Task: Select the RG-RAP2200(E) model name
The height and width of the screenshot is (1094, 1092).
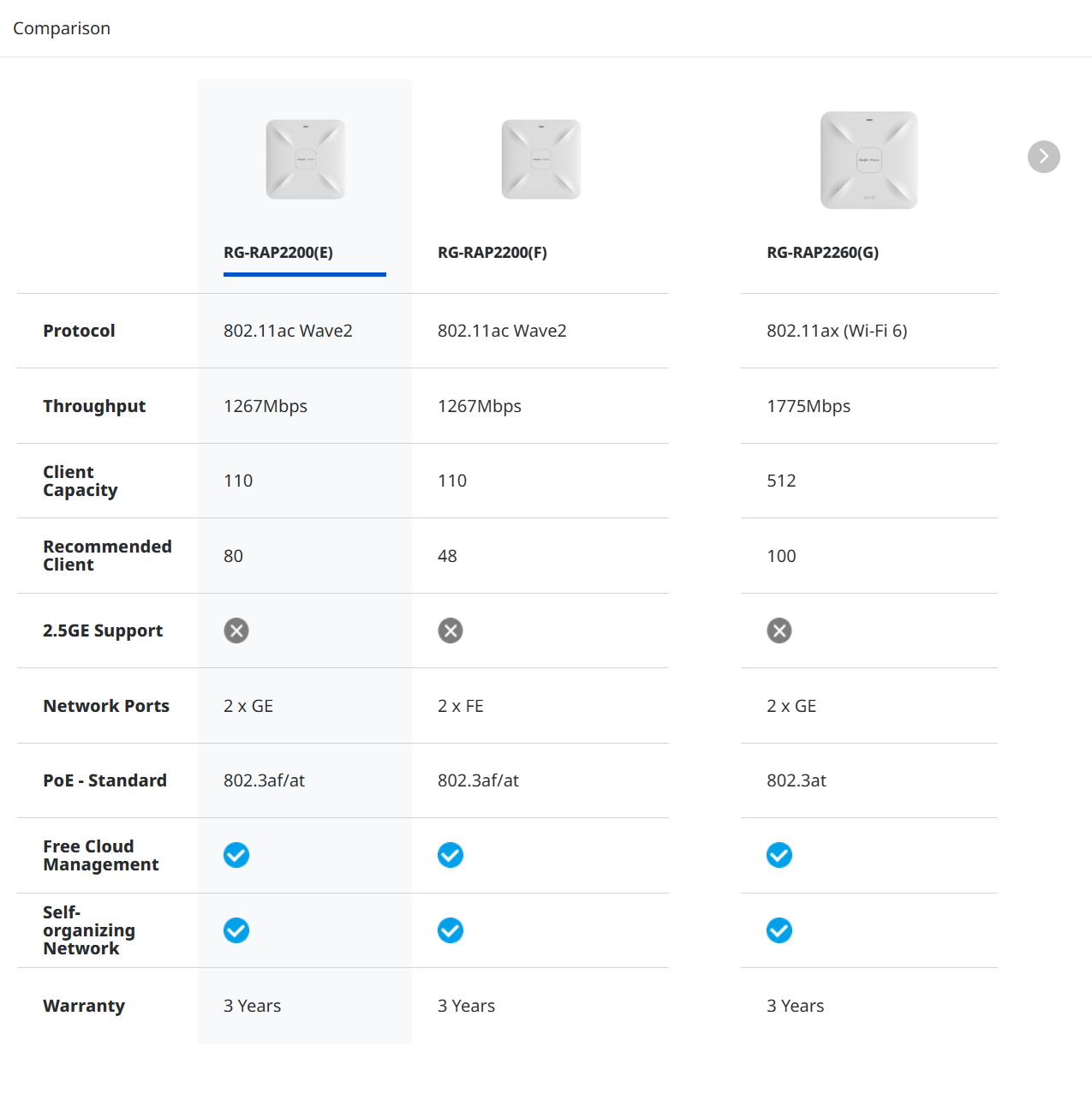Action: (278, 253)
